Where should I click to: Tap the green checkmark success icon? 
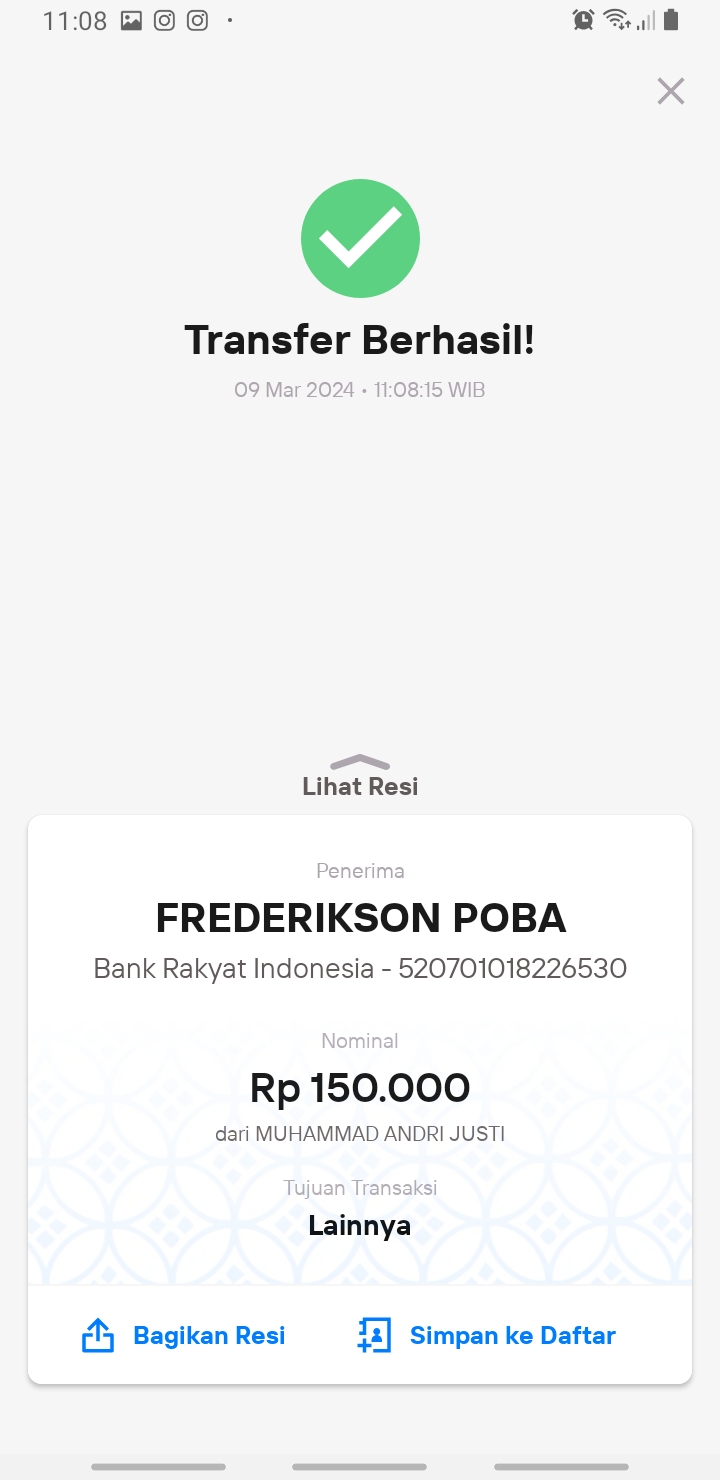(x=360, y=238)
